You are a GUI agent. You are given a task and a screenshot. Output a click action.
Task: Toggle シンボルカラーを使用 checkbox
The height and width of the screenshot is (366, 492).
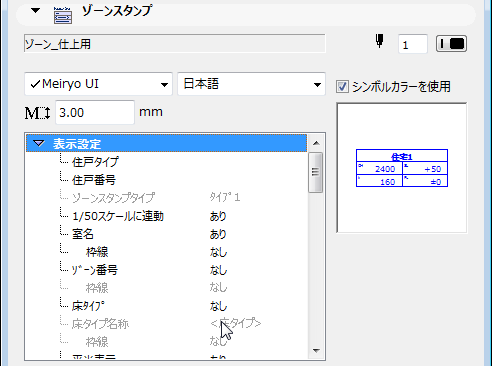point(342,87)
